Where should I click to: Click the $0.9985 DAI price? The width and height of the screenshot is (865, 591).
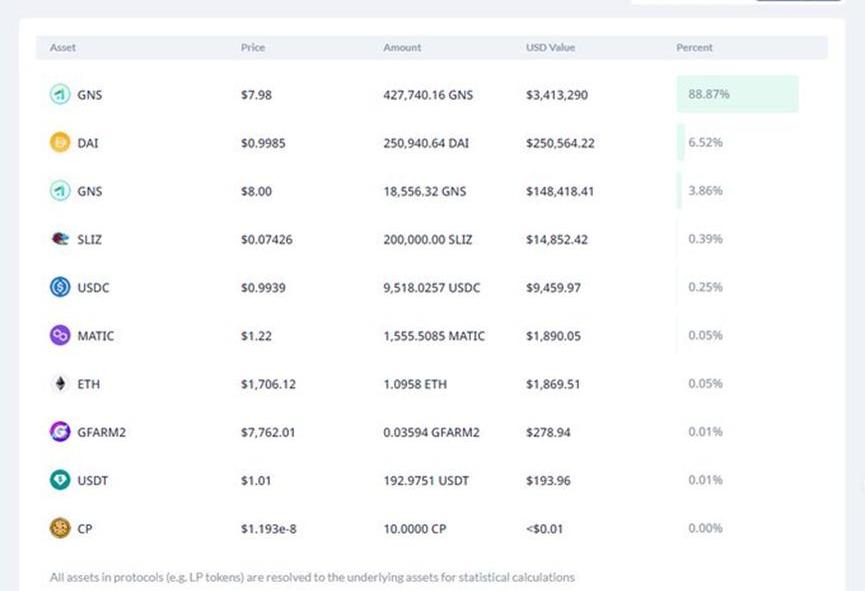coord(263,143)
